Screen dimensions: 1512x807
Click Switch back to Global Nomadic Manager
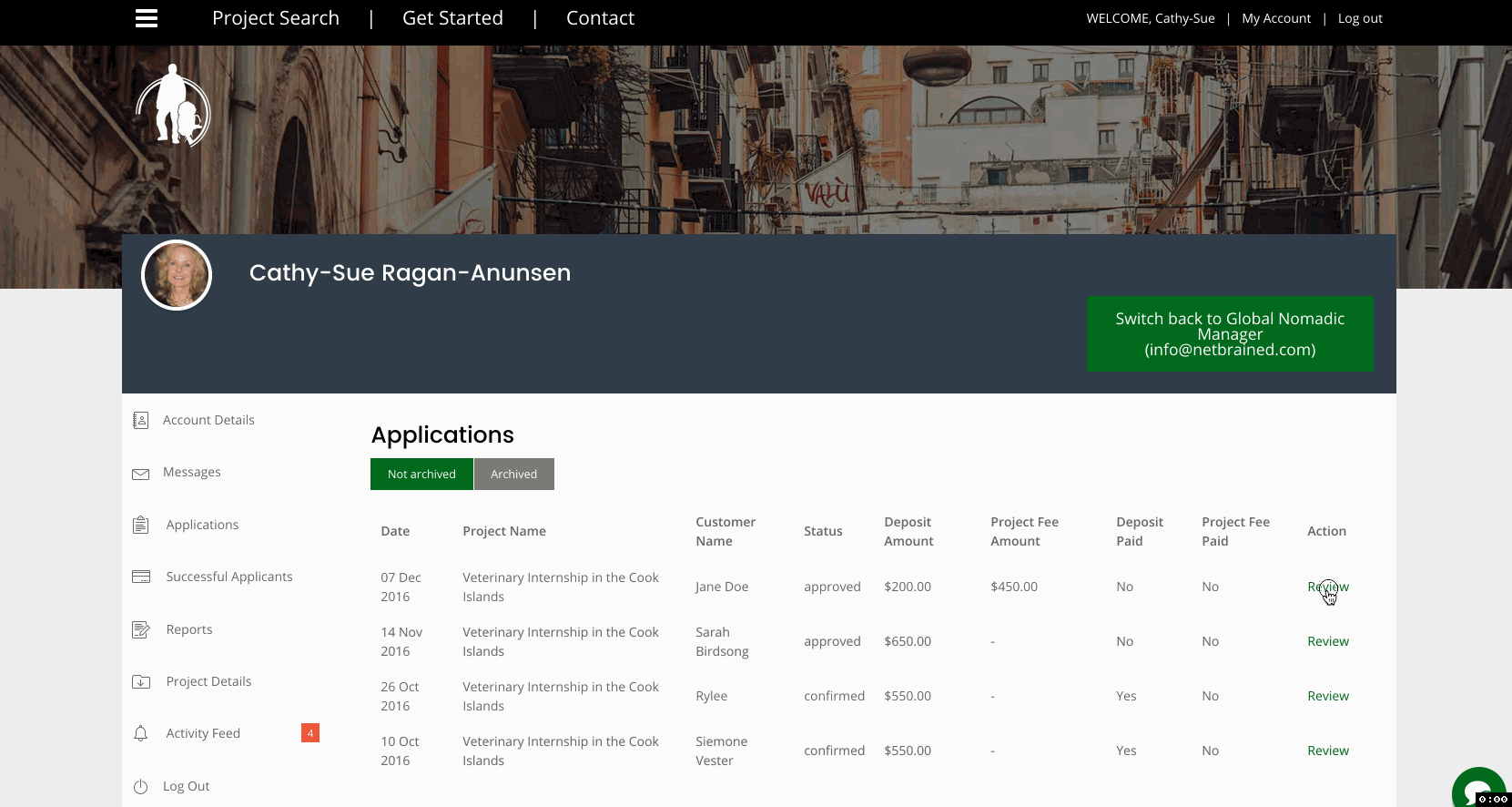point(1229,333)
